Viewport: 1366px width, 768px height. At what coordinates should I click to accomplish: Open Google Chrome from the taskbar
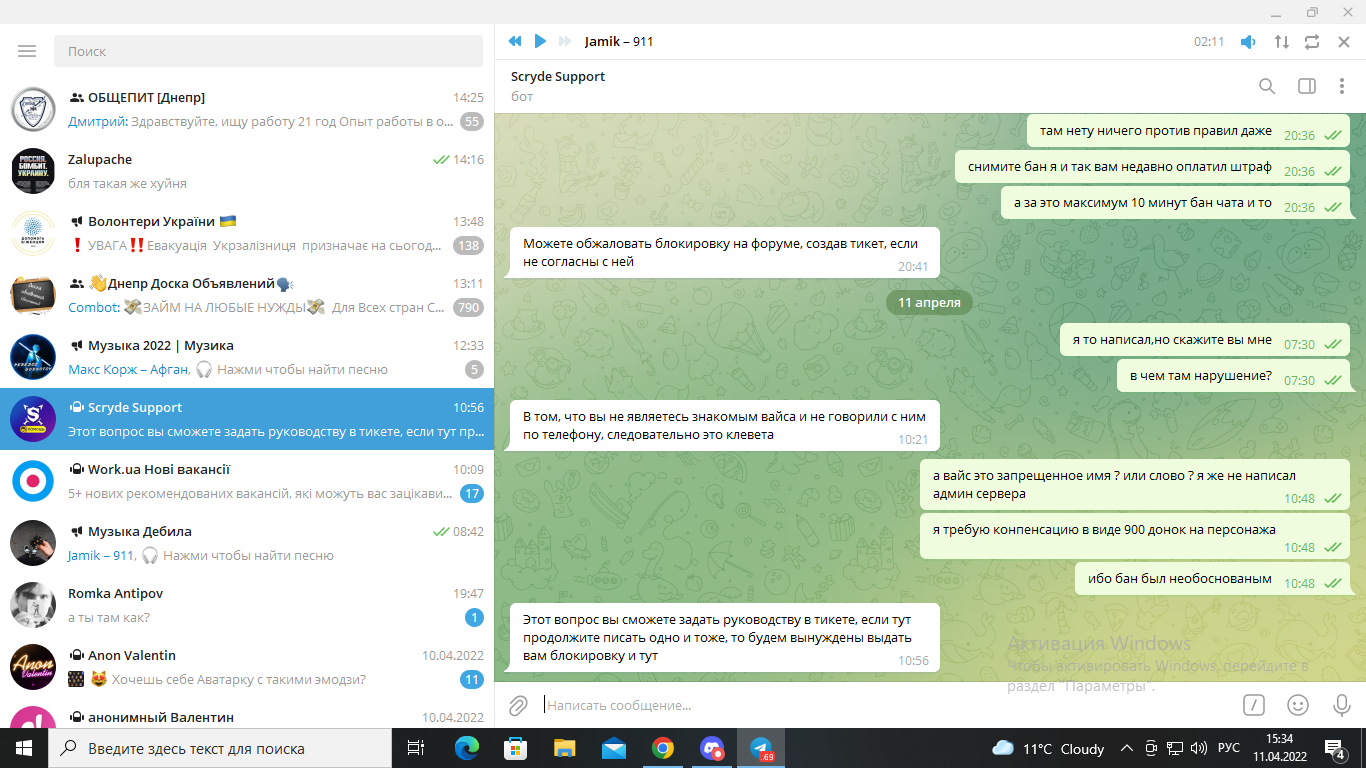click(662, 748)
